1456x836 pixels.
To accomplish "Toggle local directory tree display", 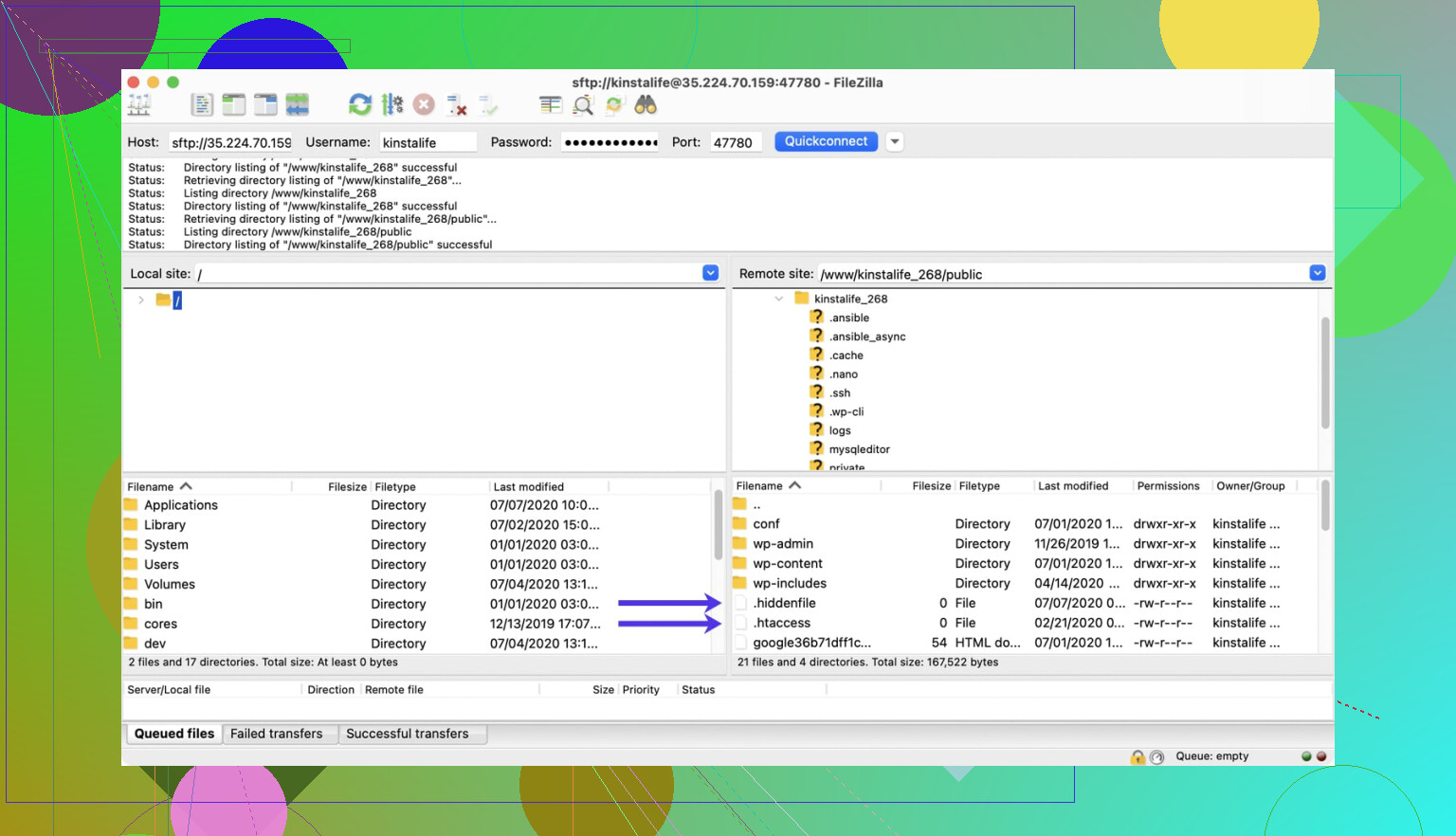I will click(x=233, y=105).
